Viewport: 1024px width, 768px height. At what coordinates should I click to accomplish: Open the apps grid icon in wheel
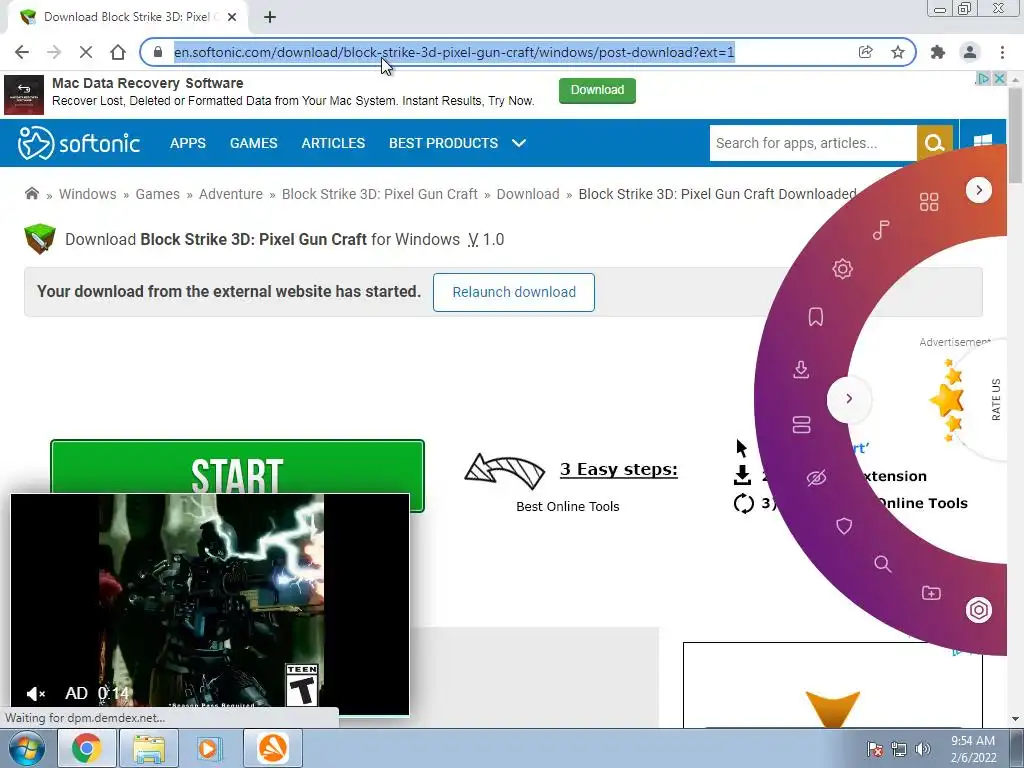[929, 202]
